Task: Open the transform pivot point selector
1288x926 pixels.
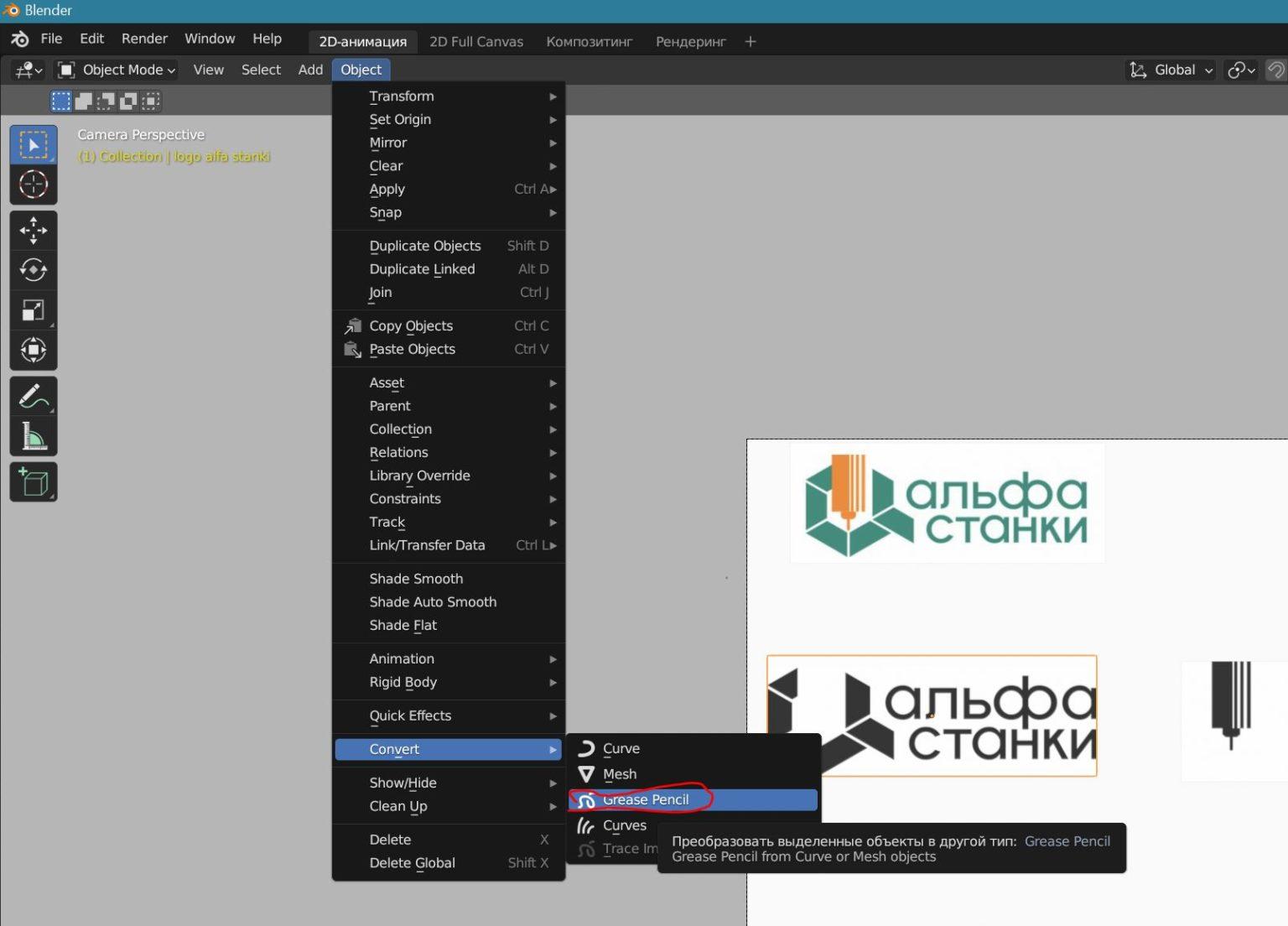Action: (x=1241, y=70)
